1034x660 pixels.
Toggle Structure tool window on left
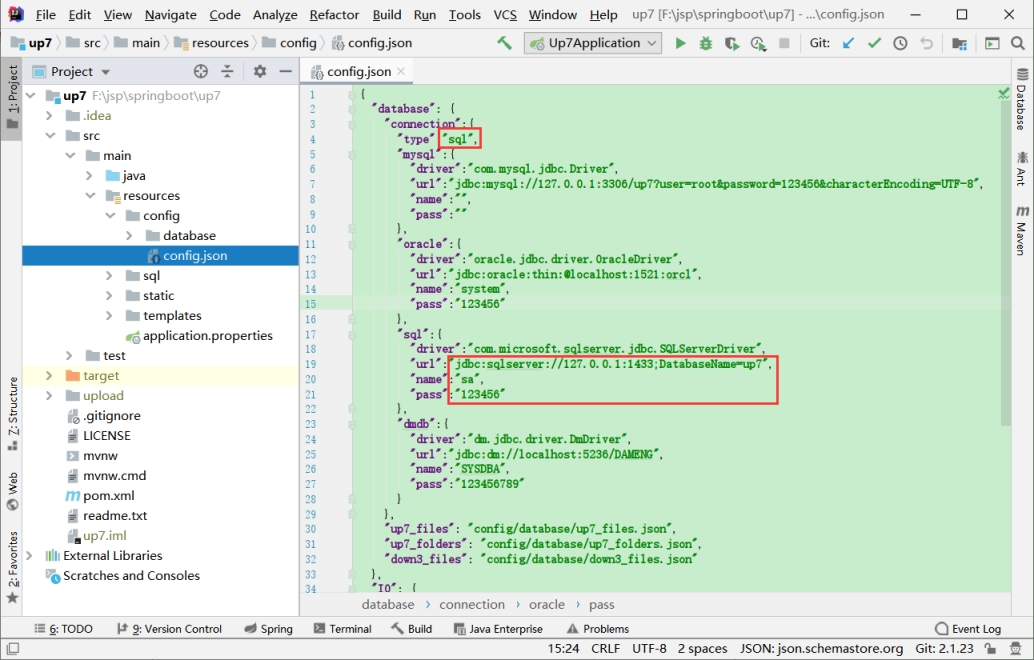pos(13,413)
